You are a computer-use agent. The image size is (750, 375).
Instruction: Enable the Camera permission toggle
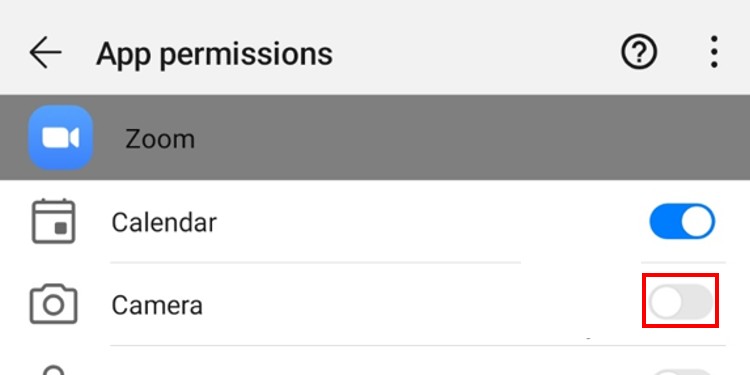point(681,302)
